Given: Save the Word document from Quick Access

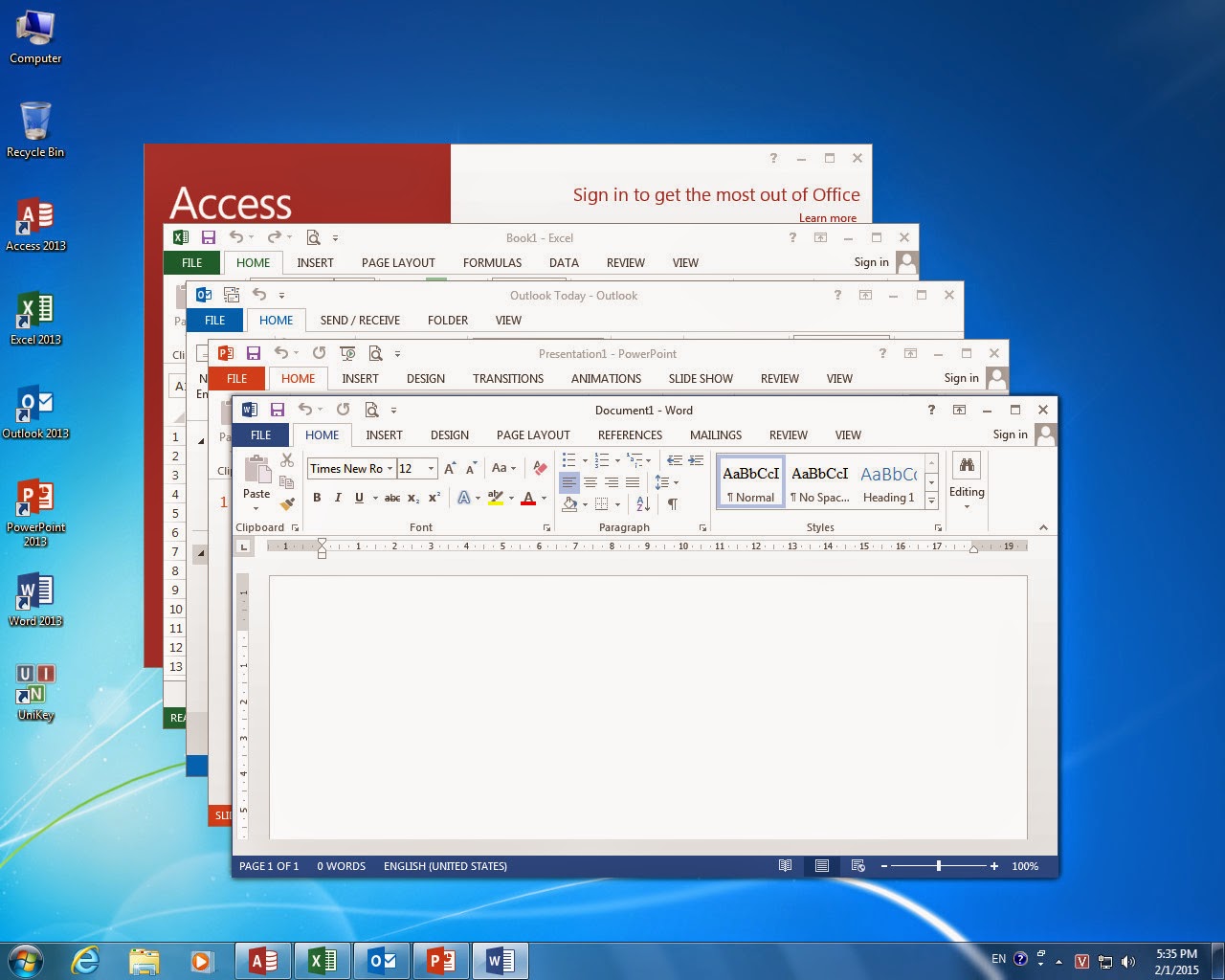Looking at the screenshot, I should [x=278, y=410].
